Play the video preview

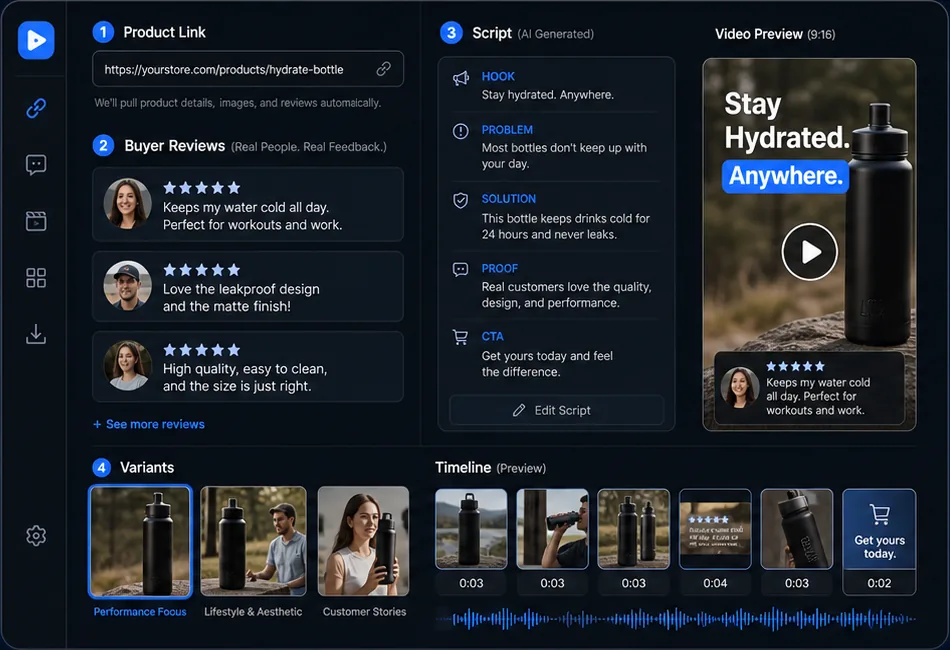[809, 251]
